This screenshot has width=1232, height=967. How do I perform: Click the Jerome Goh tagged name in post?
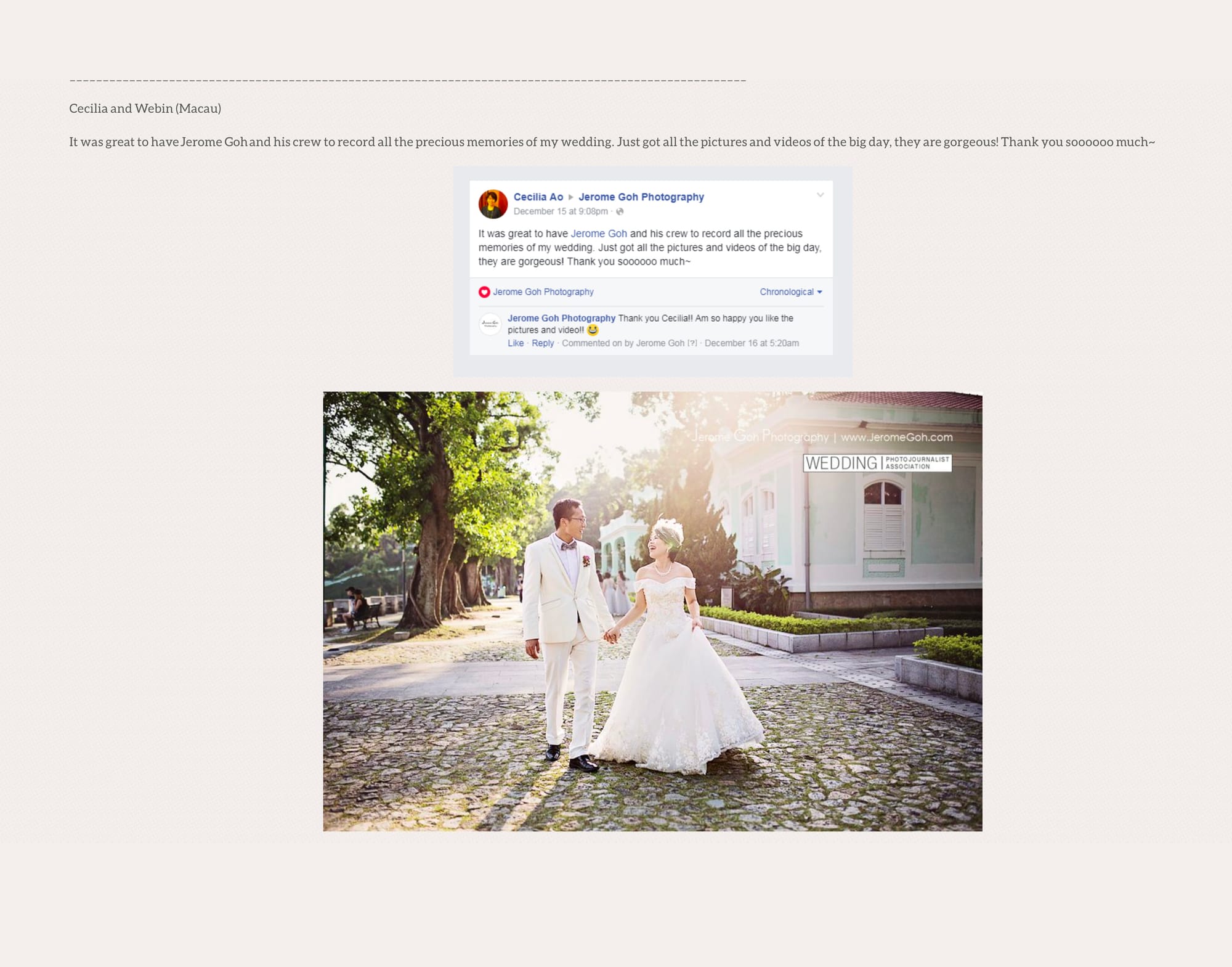598,234
